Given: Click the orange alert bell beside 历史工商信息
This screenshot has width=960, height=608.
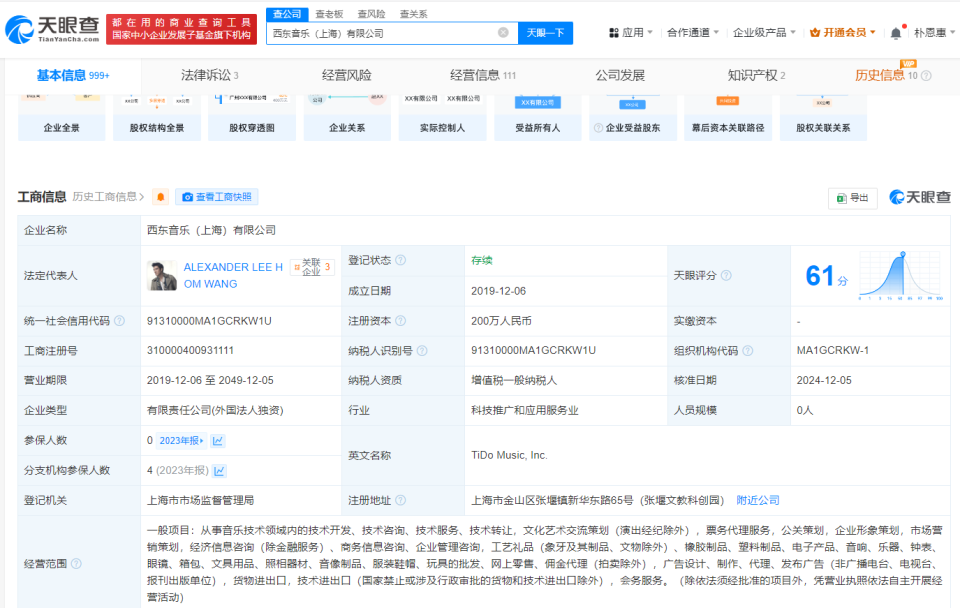Looking at the screenshot, I should point(160,197).
